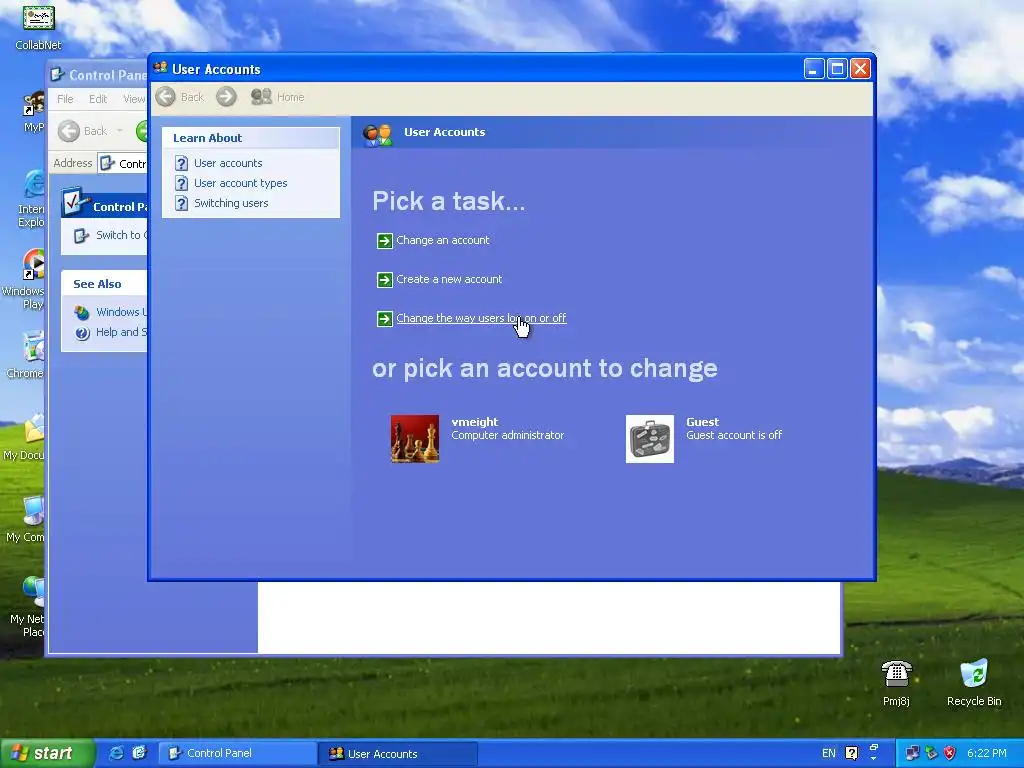This screenshot has height=768, width=1024.
Task: Click the language bar help icon
Action: pyautogui.click(x=852, y=753)
